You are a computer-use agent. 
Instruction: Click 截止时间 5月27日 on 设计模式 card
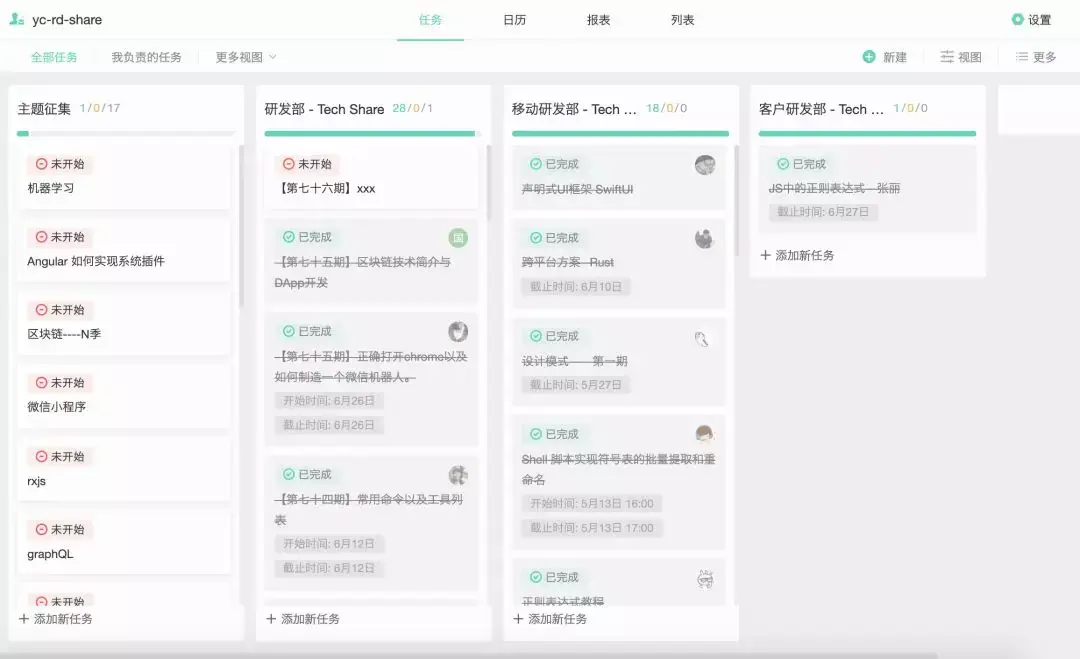[x=576, y=385]
